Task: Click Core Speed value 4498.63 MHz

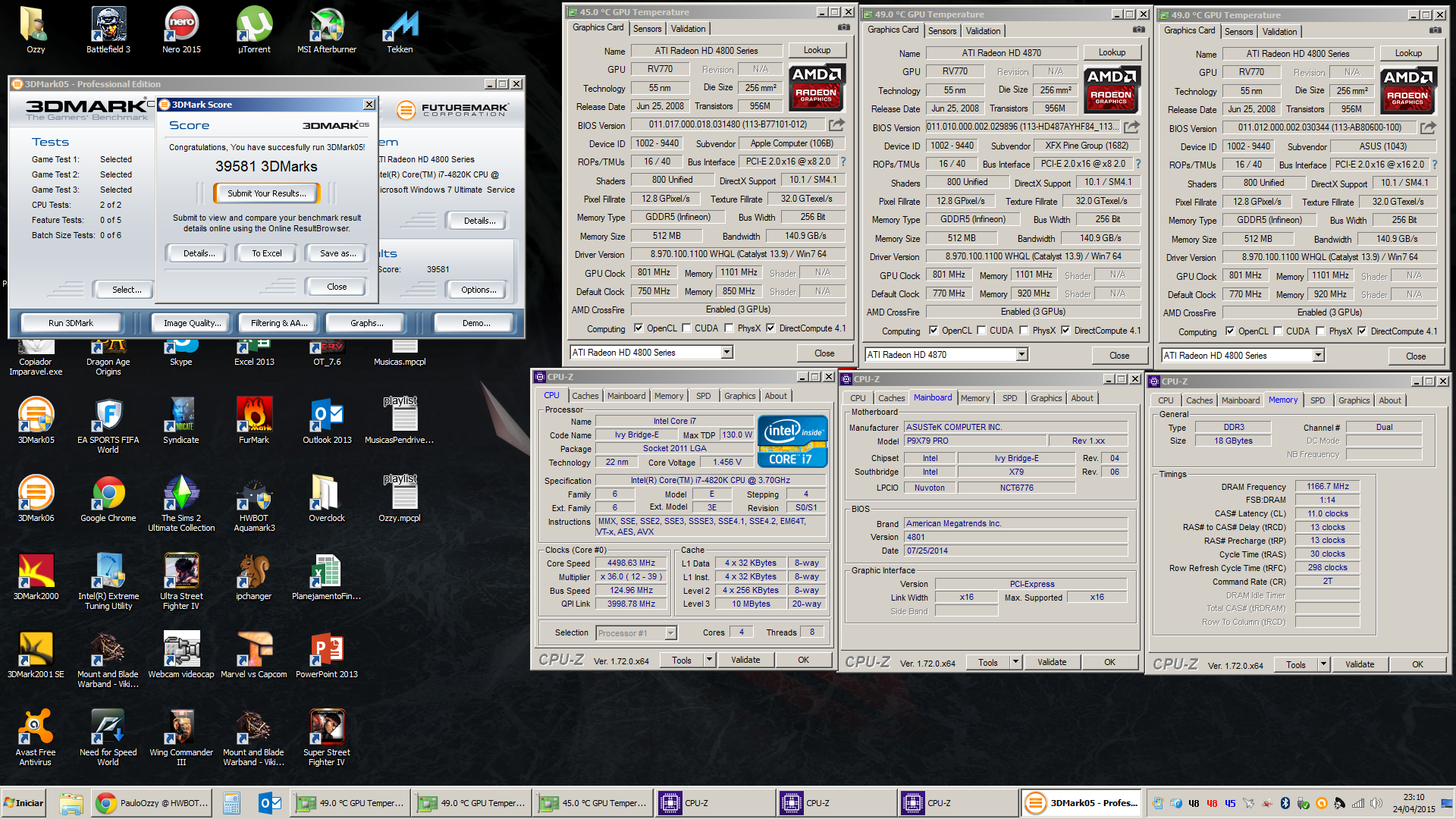Action: coord(631,563)
